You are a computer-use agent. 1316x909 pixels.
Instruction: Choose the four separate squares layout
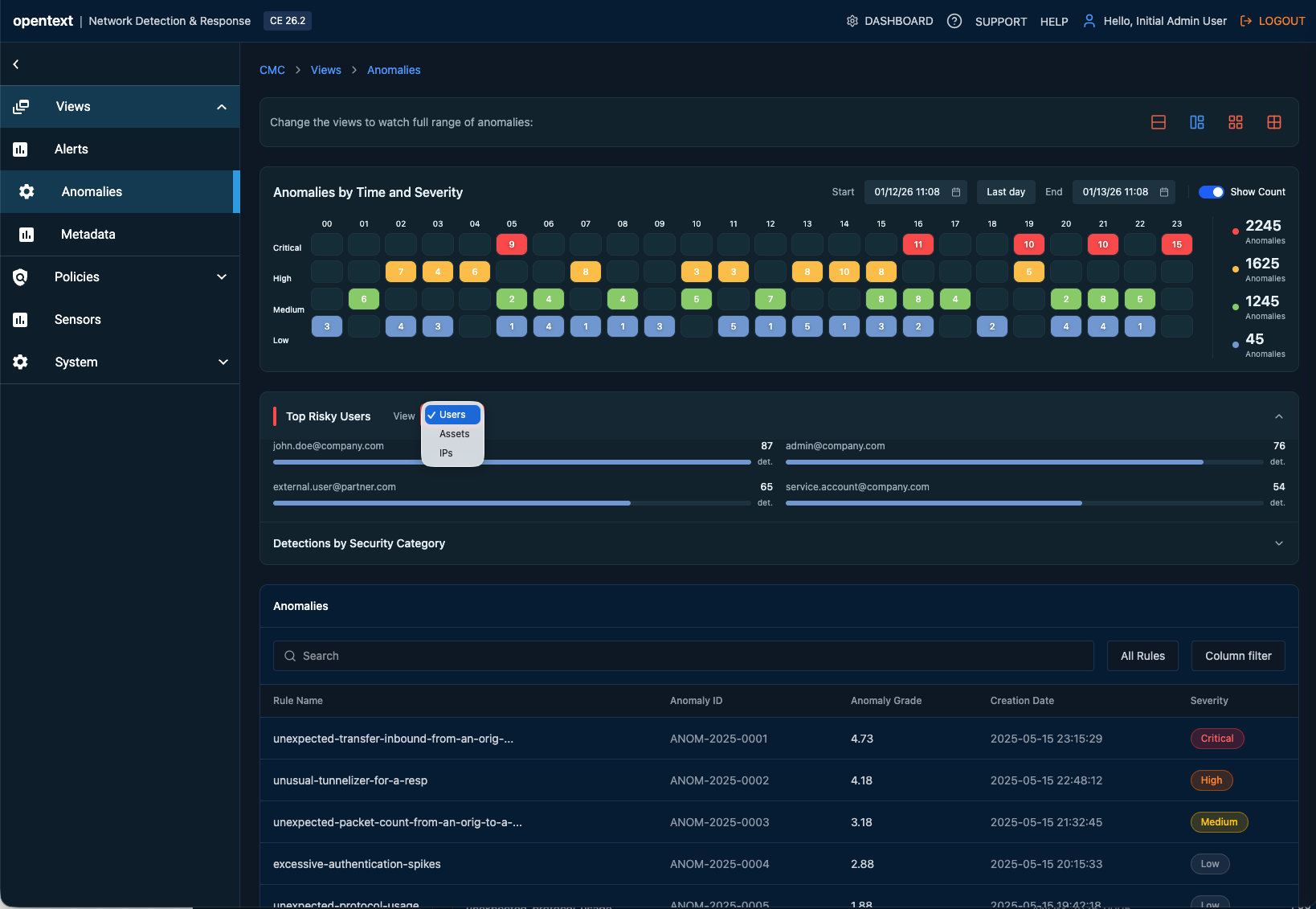(x=1235, y=122)
